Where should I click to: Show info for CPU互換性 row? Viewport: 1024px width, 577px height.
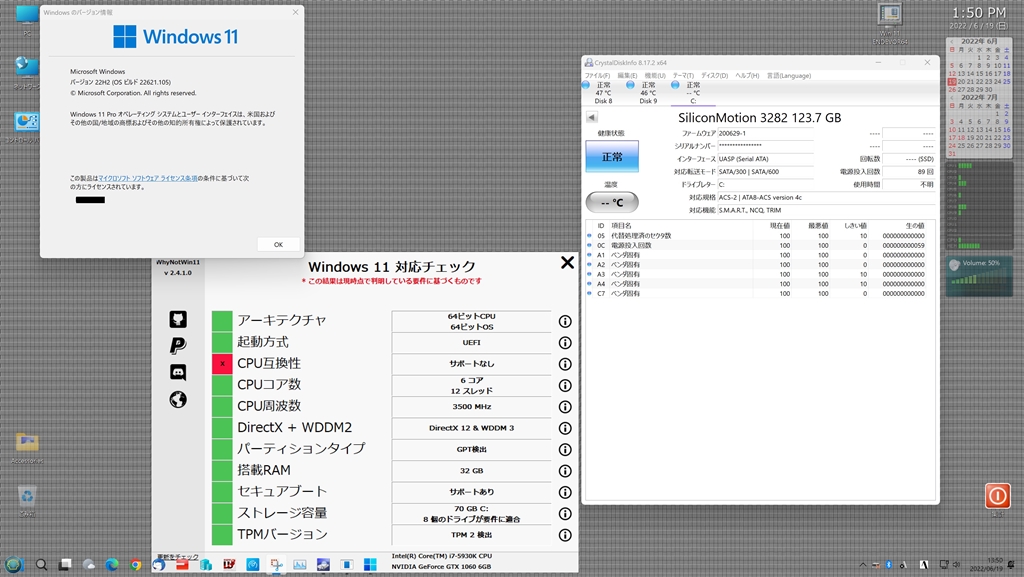[565, 364]
